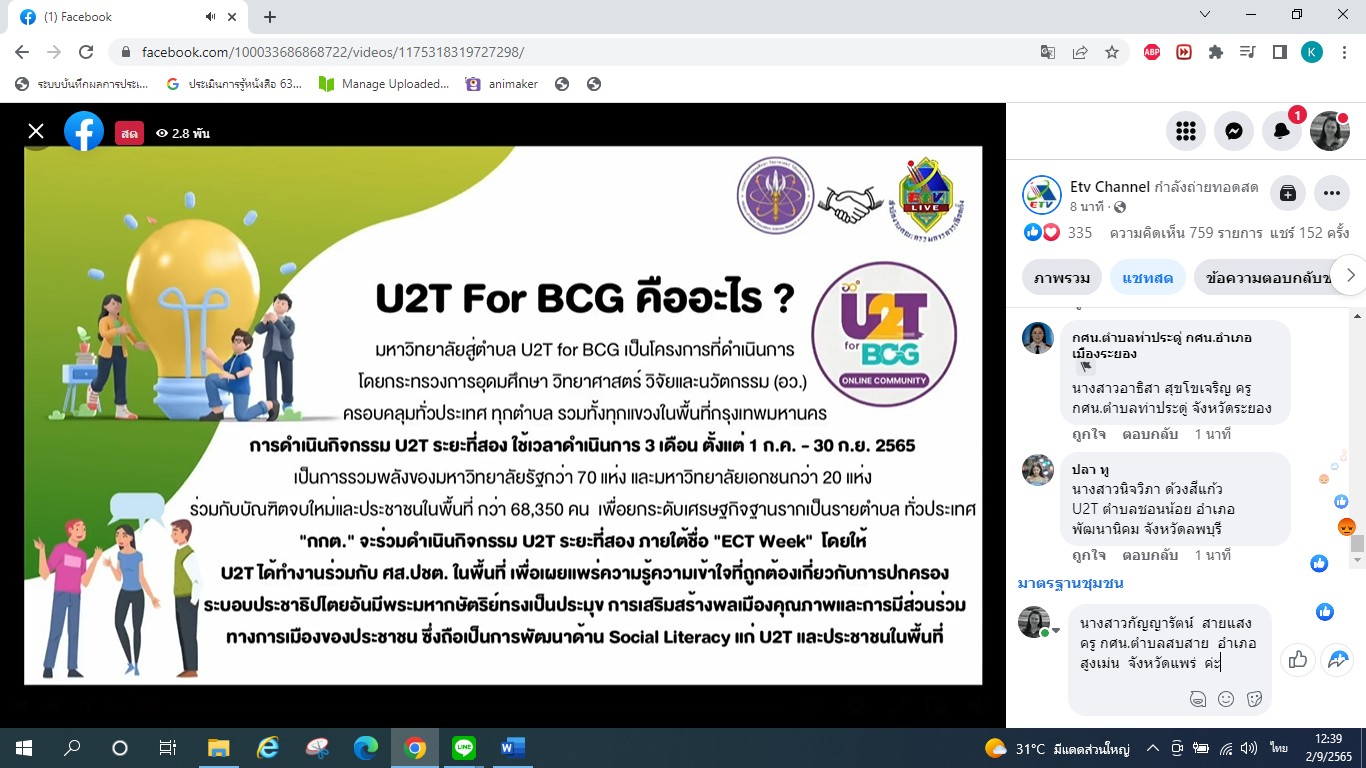Open the three-dot post options menu
This screenshot has width=1366, height=768.
click(1332, 194)
